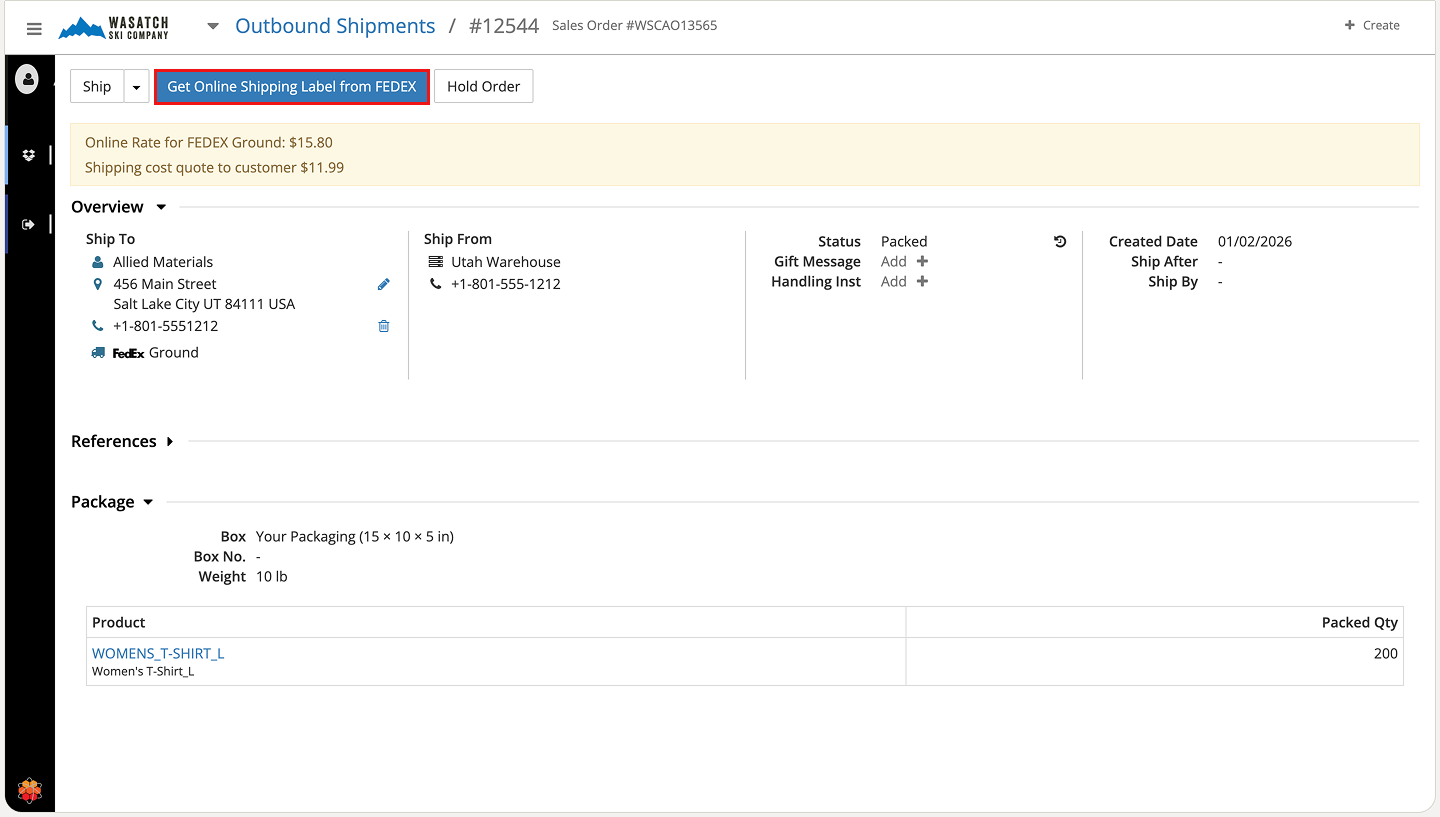The height and width of the screenshot is (817, 1440).
Task: Add a gift message with plus icon
Action: [922, 262]
